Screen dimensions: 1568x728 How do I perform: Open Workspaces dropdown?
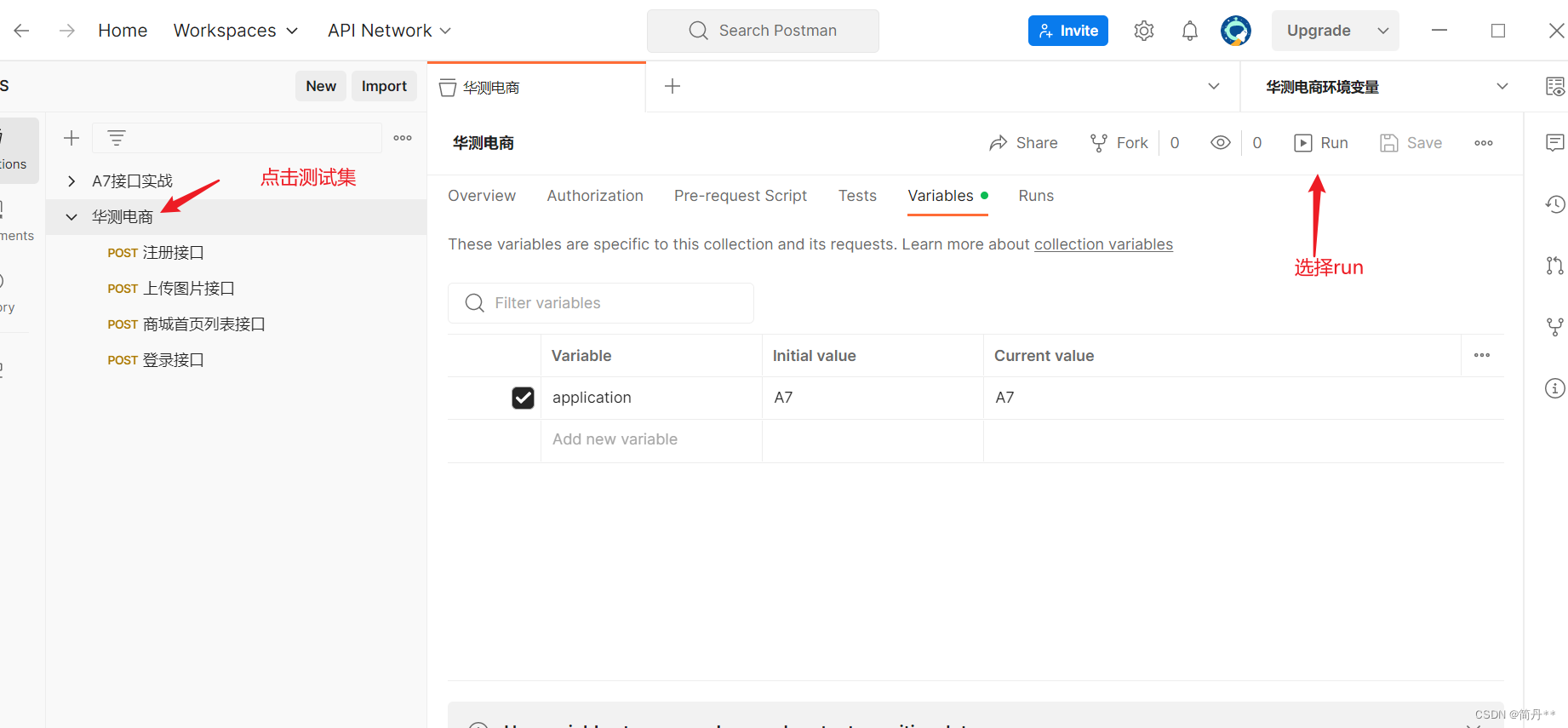coord(236,31)
